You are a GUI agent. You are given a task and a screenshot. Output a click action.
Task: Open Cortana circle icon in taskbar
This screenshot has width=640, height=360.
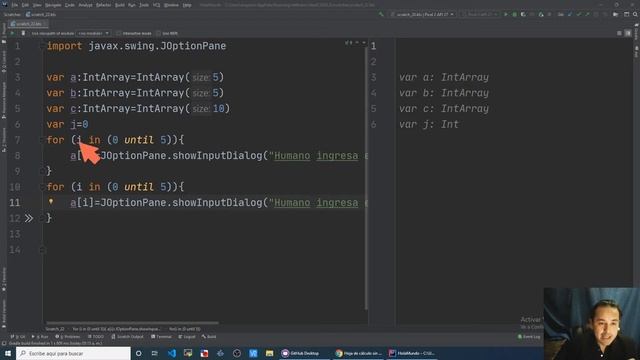point(139,353)
